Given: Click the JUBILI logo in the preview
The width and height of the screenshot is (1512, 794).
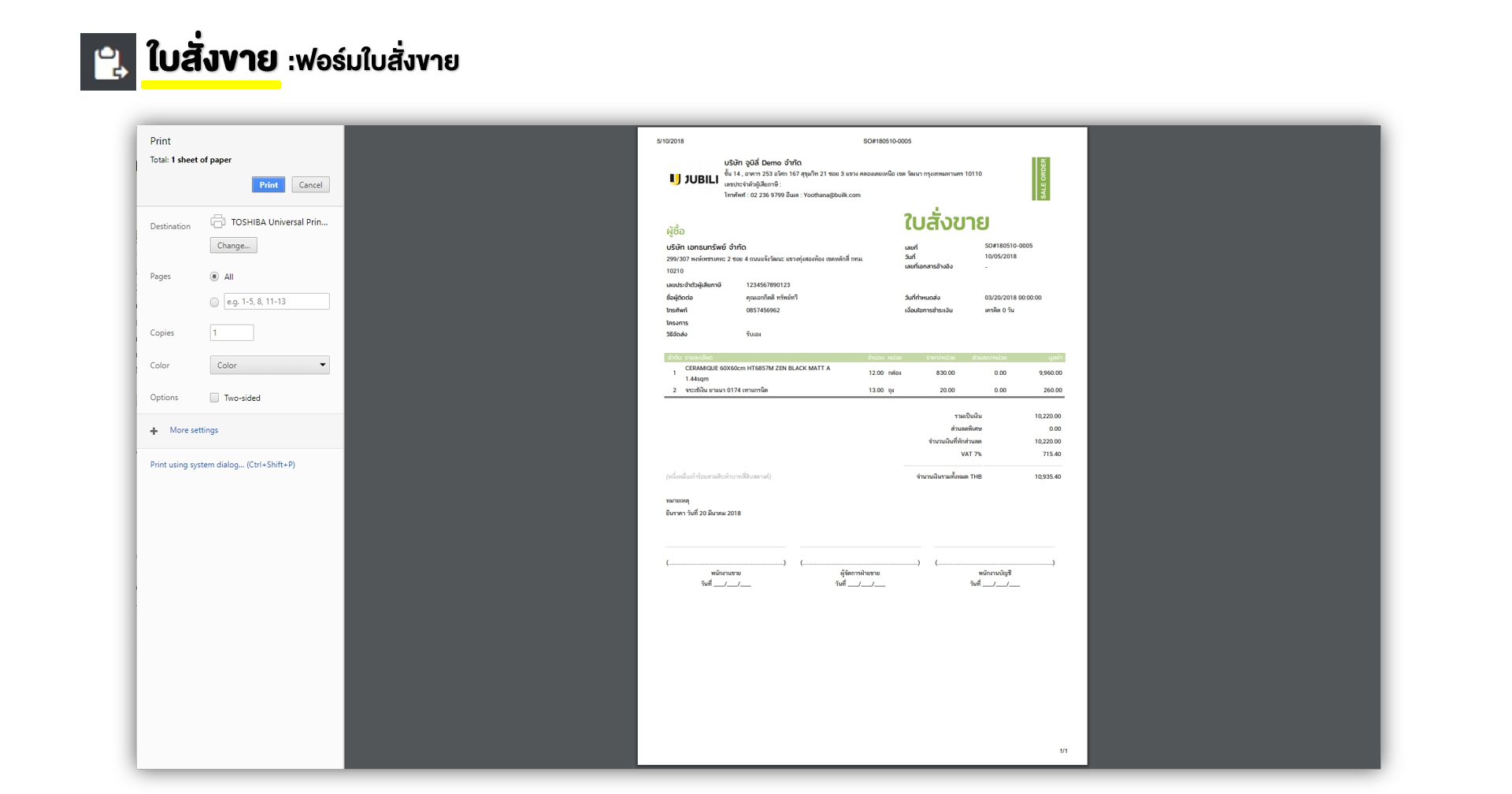Looking at the screenshot, I should point(694,180).
